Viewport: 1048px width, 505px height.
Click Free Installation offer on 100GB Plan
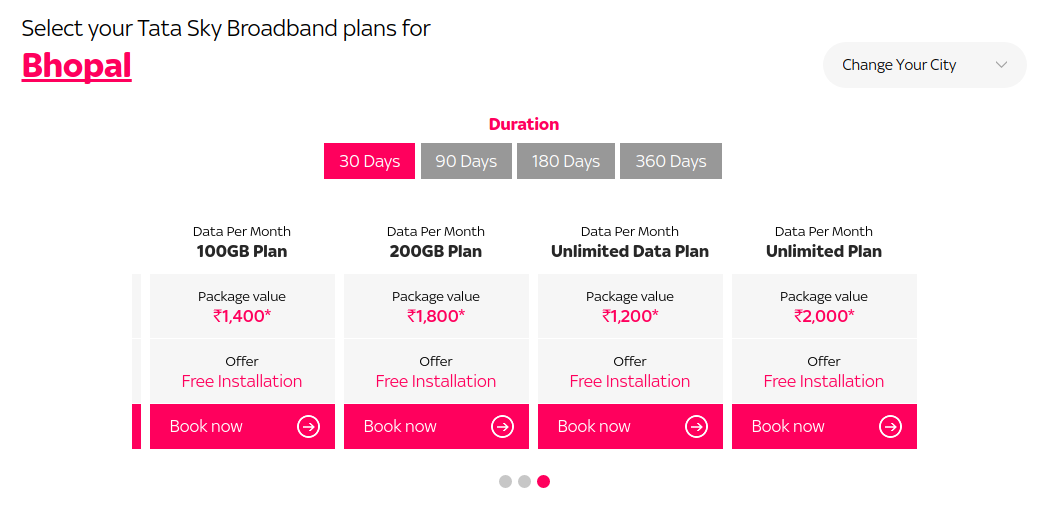[242, 381]
